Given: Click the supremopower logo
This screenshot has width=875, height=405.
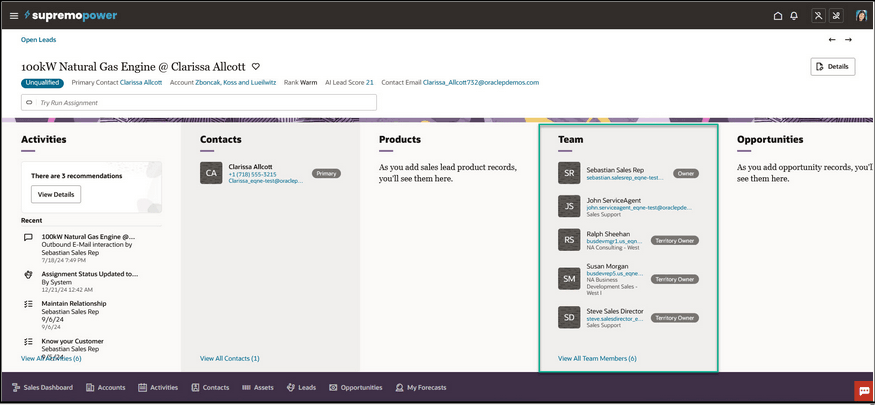Looking at the screenshot, I should [x=70, y=16].
